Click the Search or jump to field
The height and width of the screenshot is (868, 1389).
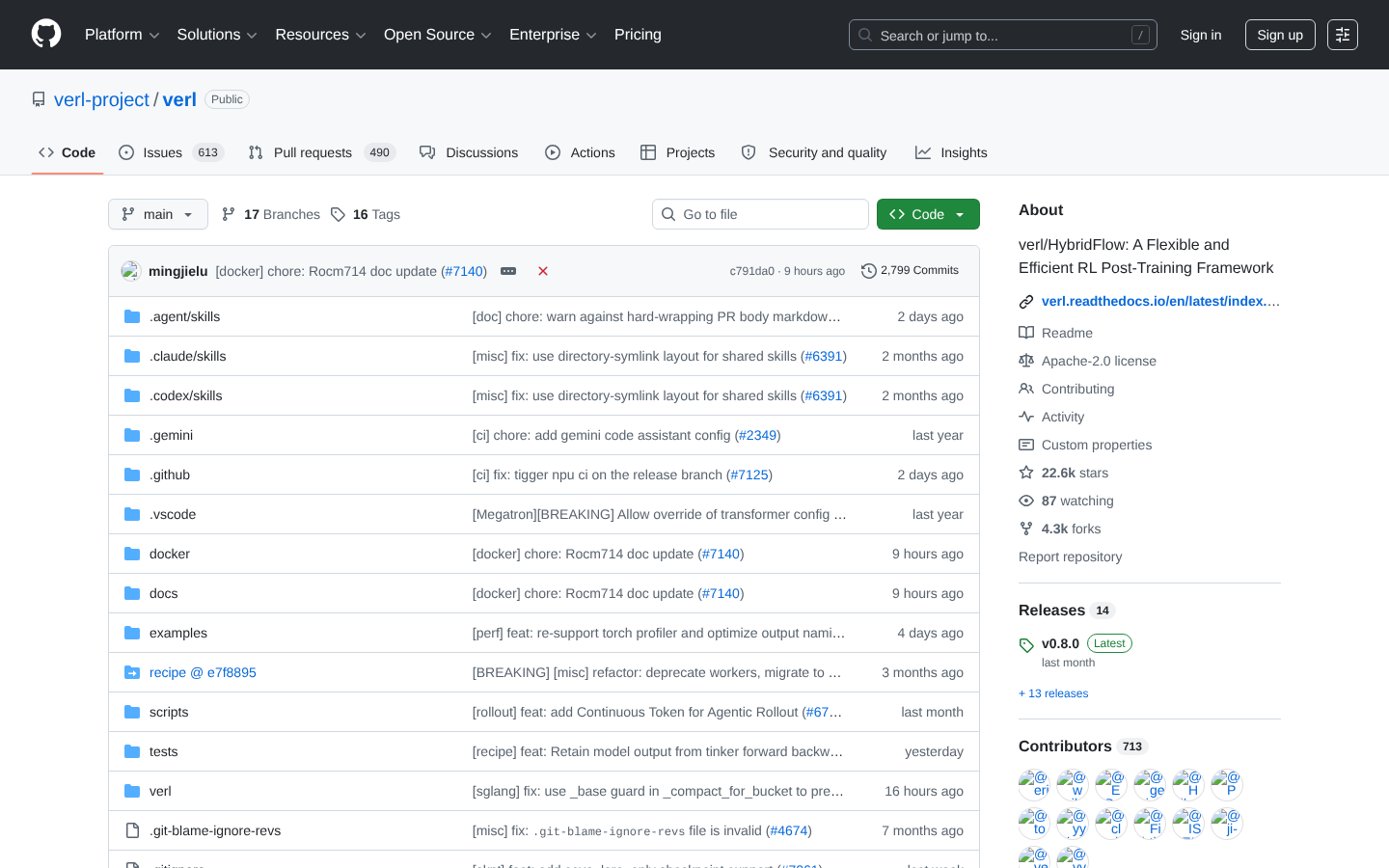(1003, 35)
